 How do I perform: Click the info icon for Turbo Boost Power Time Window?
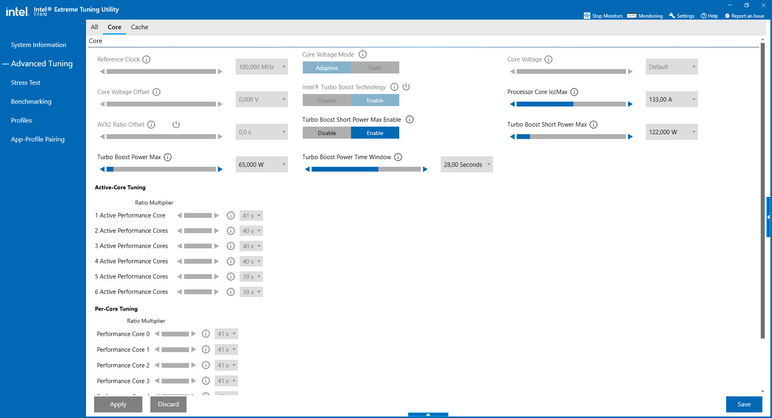pyautogui.click(x=399, y=157)
